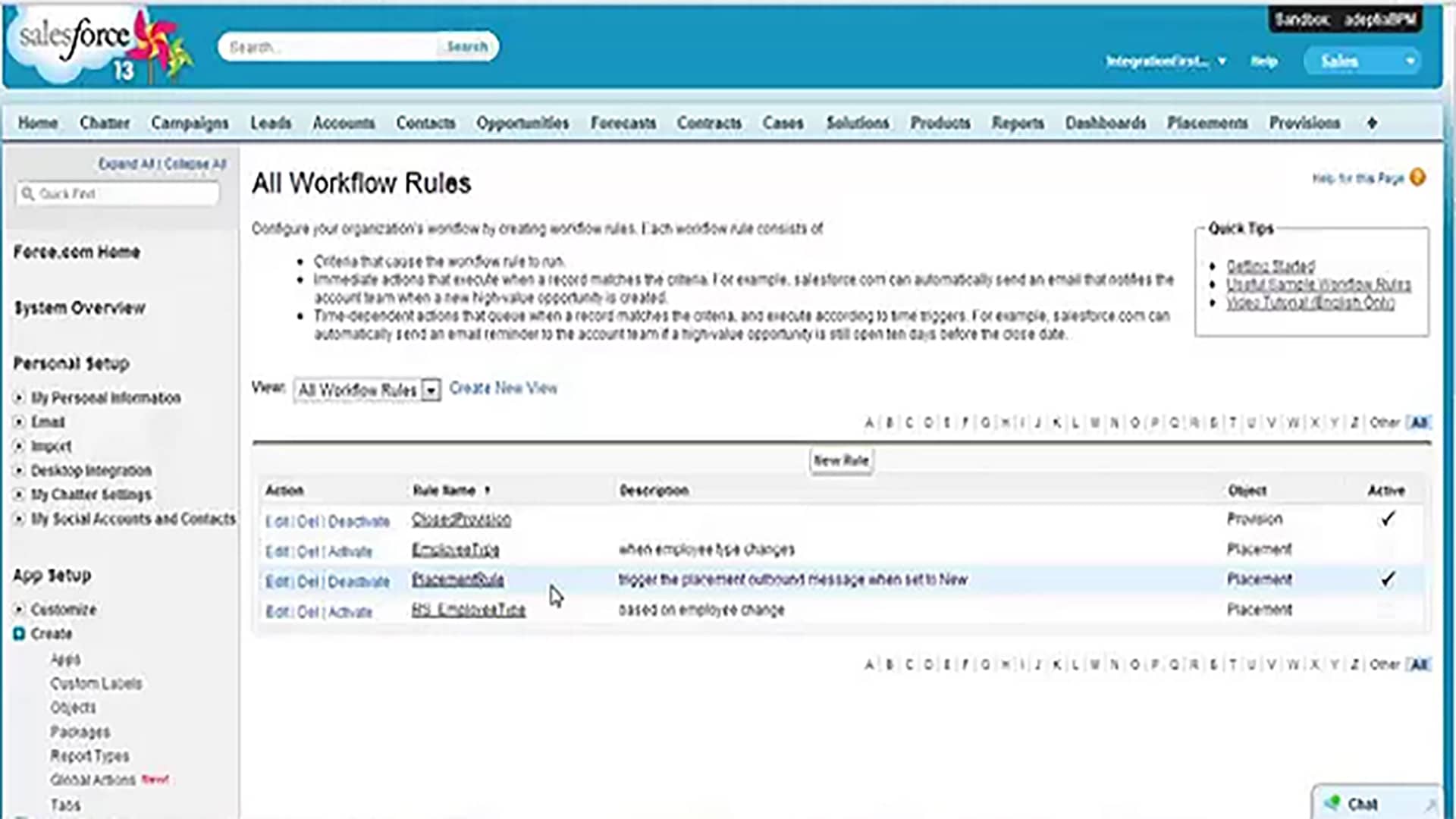
Task: Expand the Customize tree node
Action: tap(19, 610)
